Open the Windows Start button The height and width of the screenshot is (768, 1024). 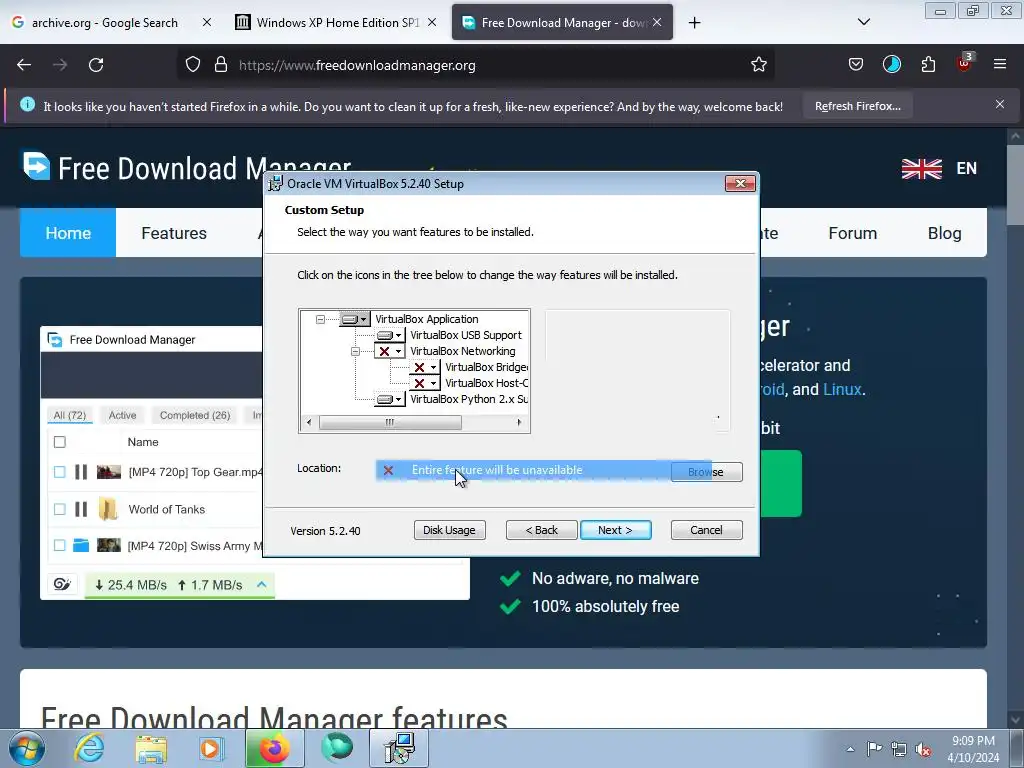(26, 748)
